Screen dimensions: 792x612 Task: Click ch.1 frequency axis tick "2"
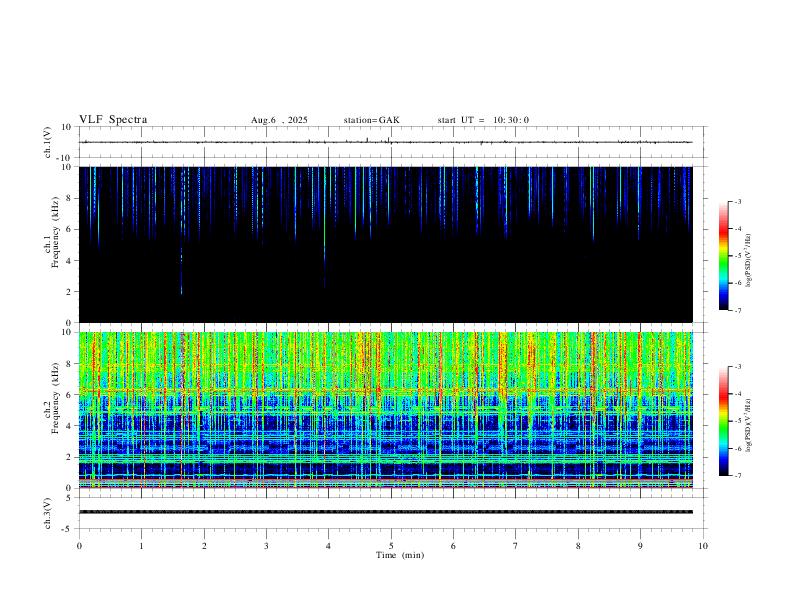(69, 291)
